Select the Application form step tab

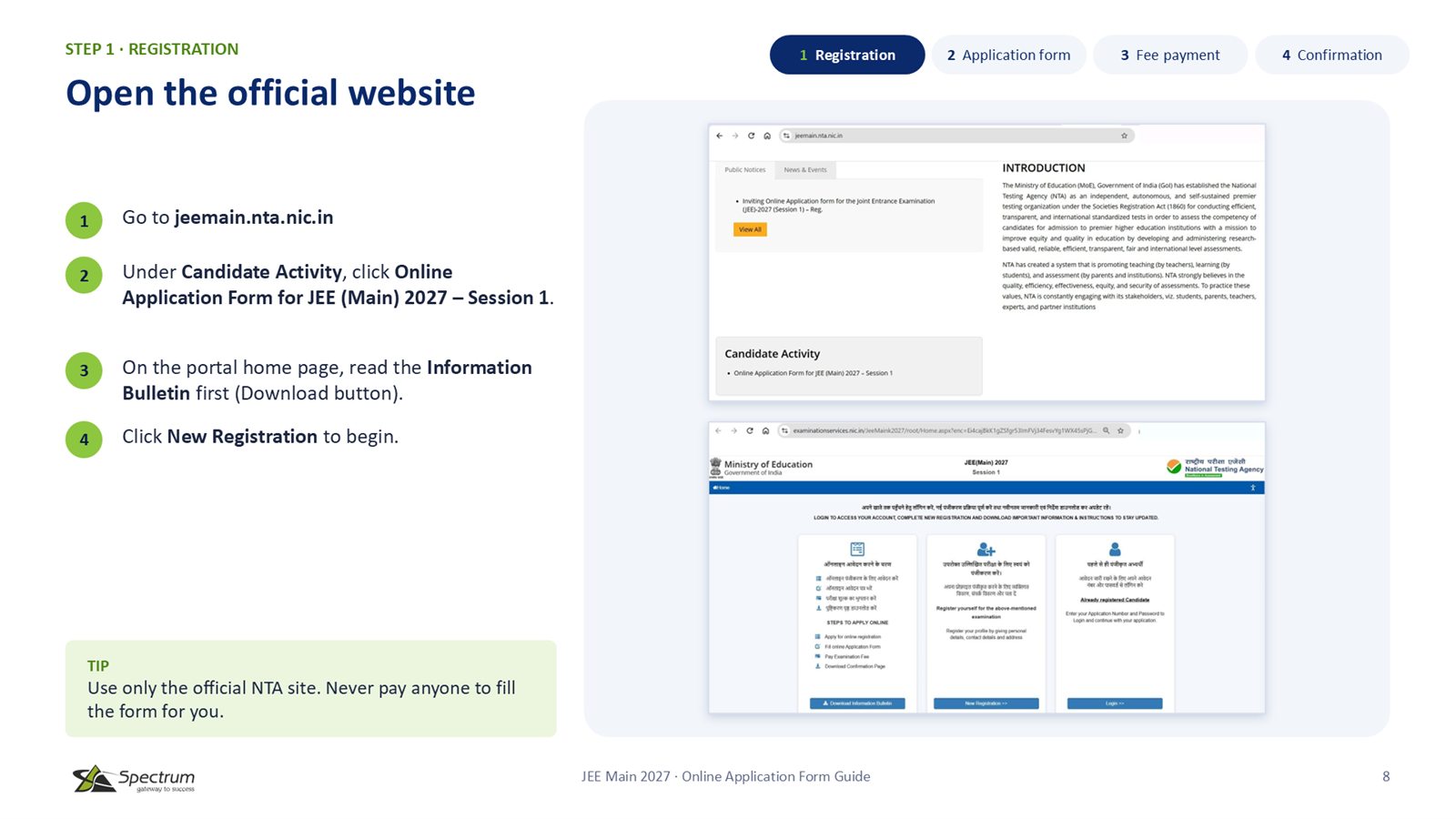coord(1008,55)
